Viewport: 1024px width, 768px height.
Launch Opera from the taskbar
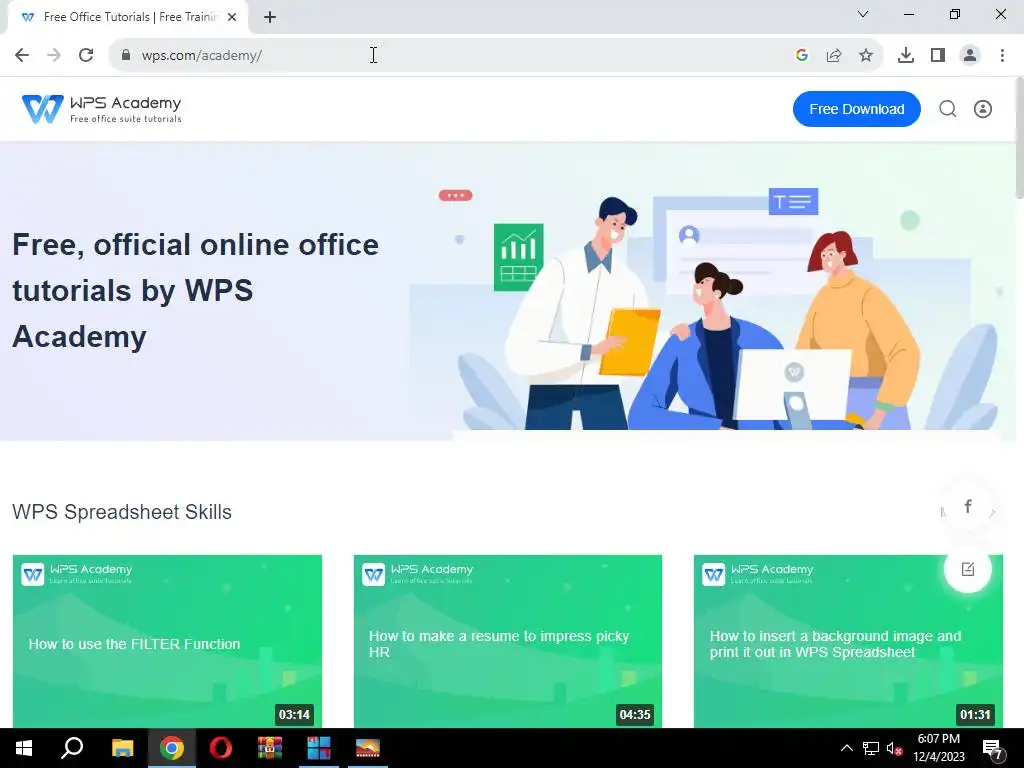(221, 748)
